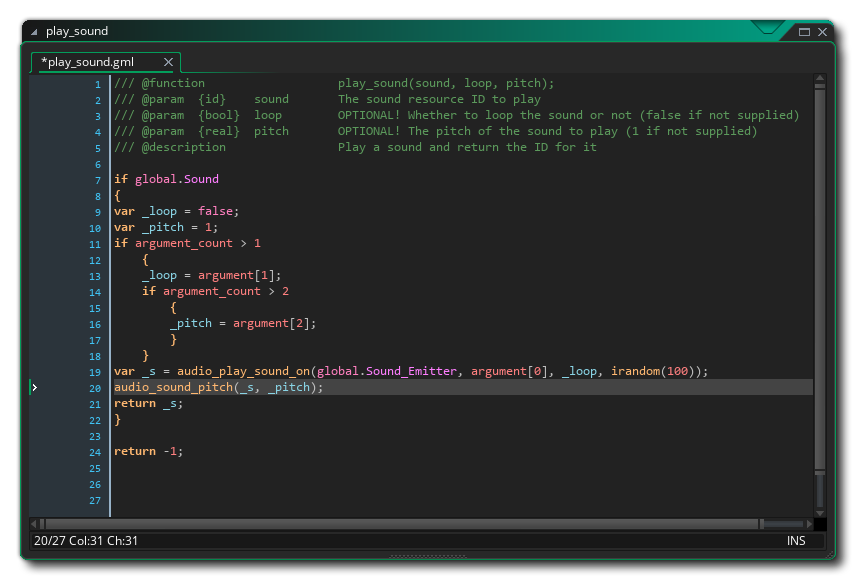Screen dimensions: 856x580
Task: Click 'play_sound(sound, loop, pitch);' in line 1
Action: coord(445,84)
